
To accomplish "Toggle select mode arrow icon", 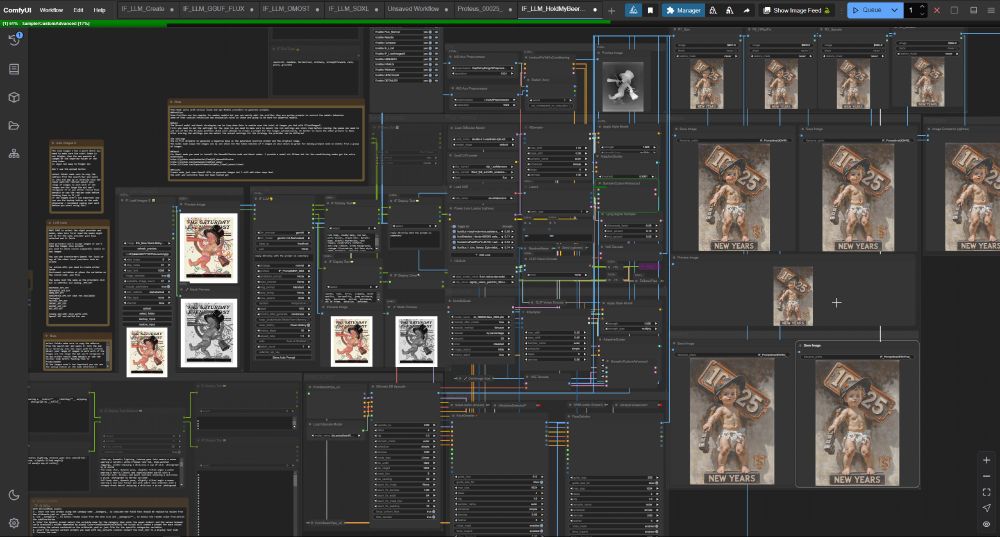I will 986,508.
